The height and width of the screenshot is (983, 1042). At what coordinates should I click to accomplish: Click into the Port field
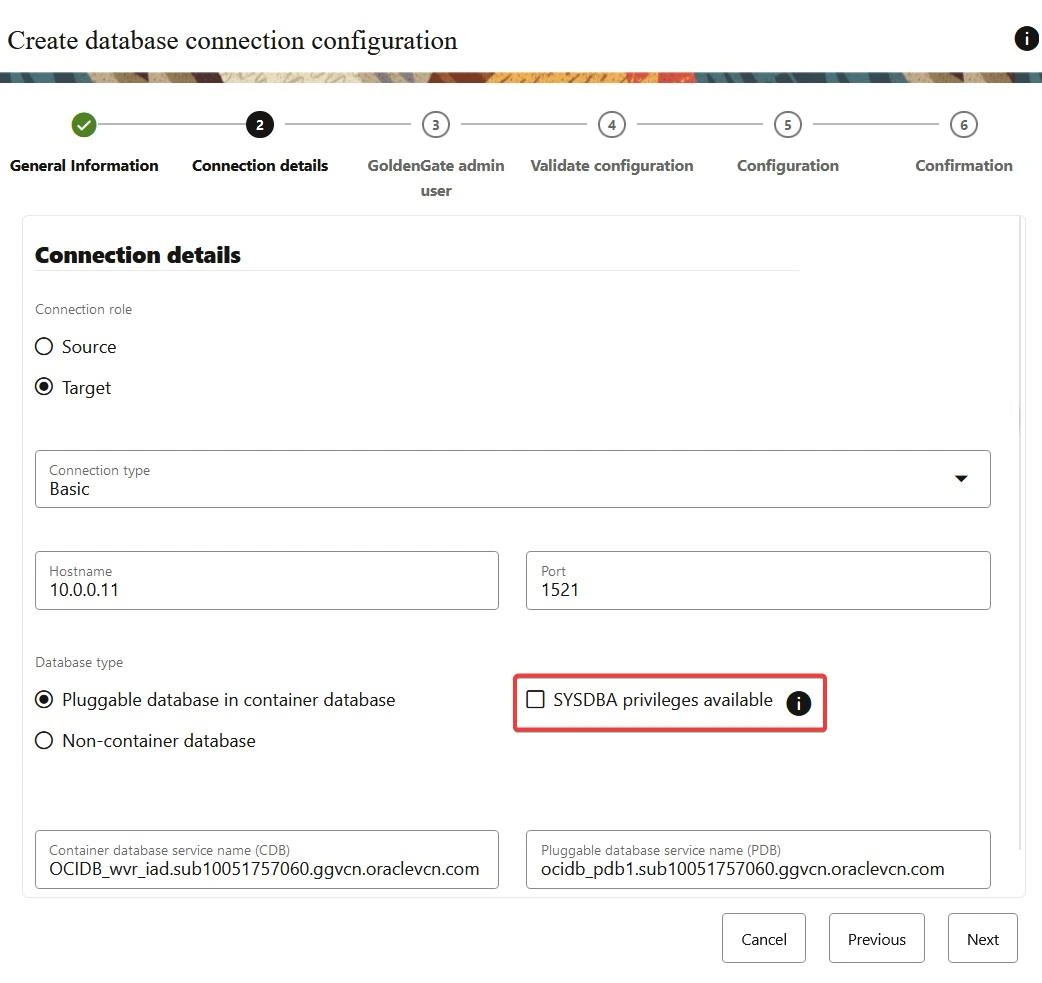(x=757, y=589)
